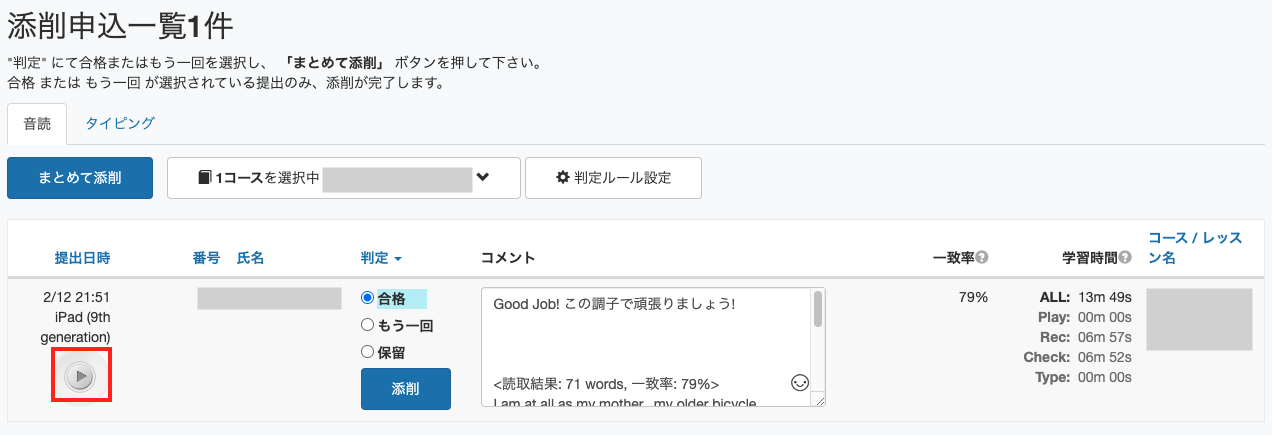This screenshot has width=1272, height=435.
Task: Play the submitted audio recording
Action: click(80, 376)
